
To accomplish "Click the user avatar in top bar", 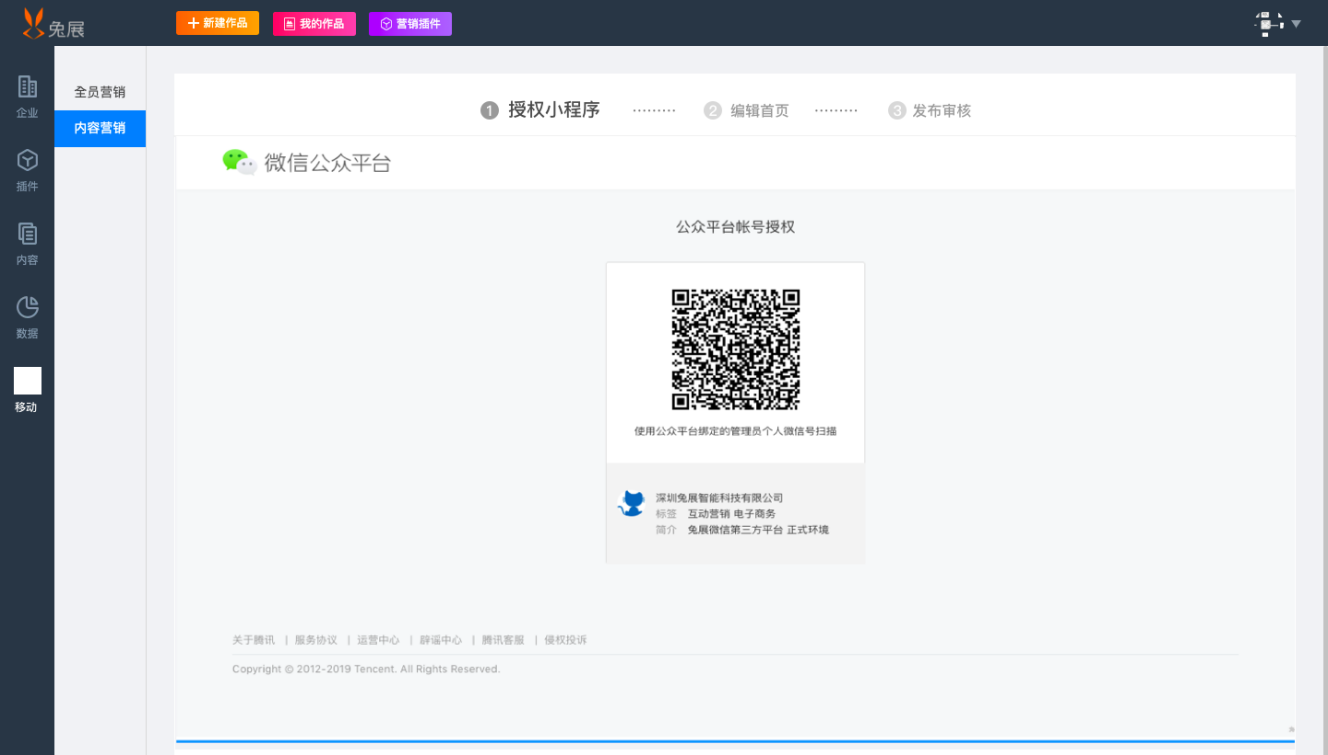I will (x=1268, y=22).
